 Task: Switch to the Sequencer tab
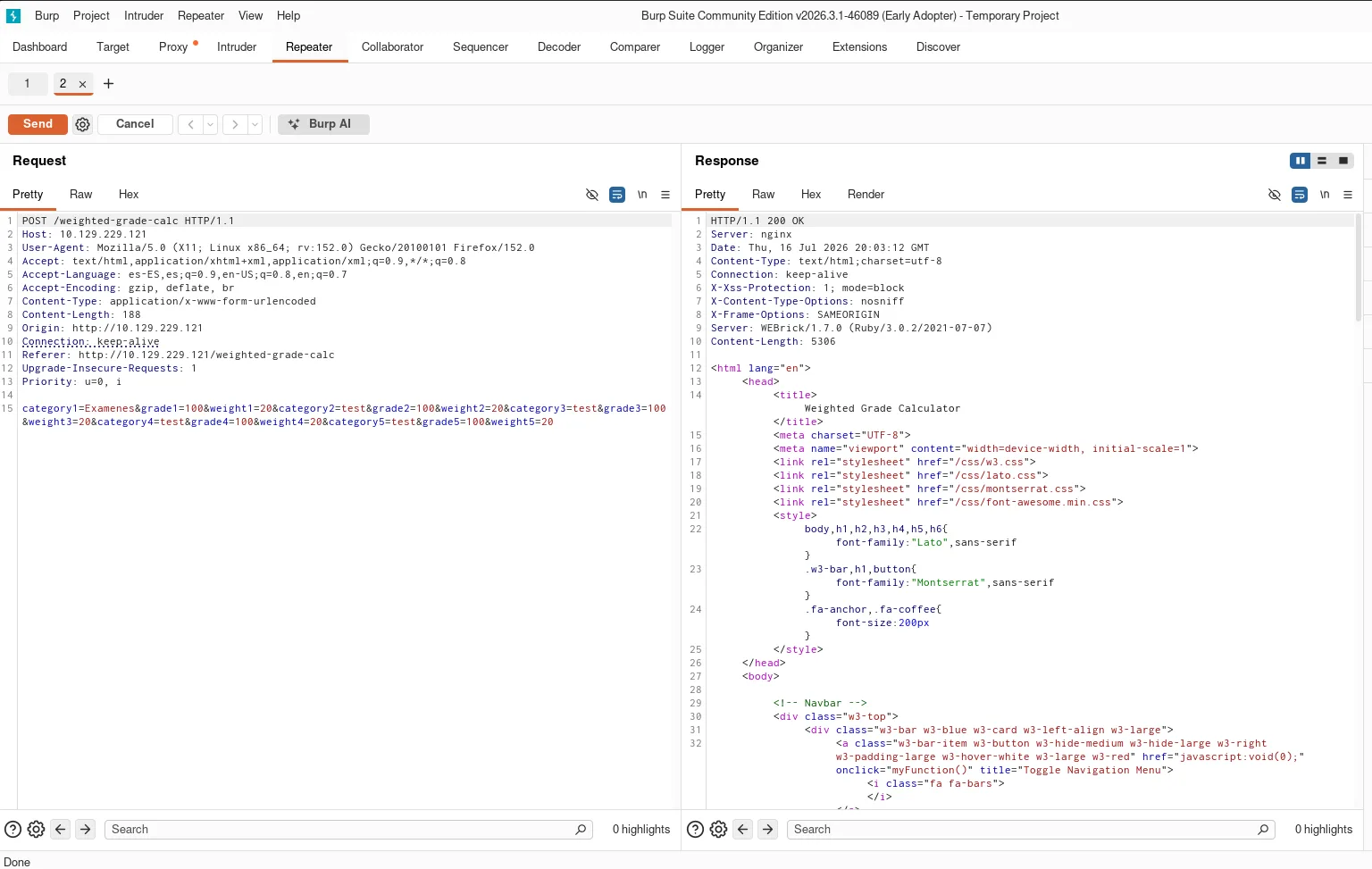click(481, 47)
